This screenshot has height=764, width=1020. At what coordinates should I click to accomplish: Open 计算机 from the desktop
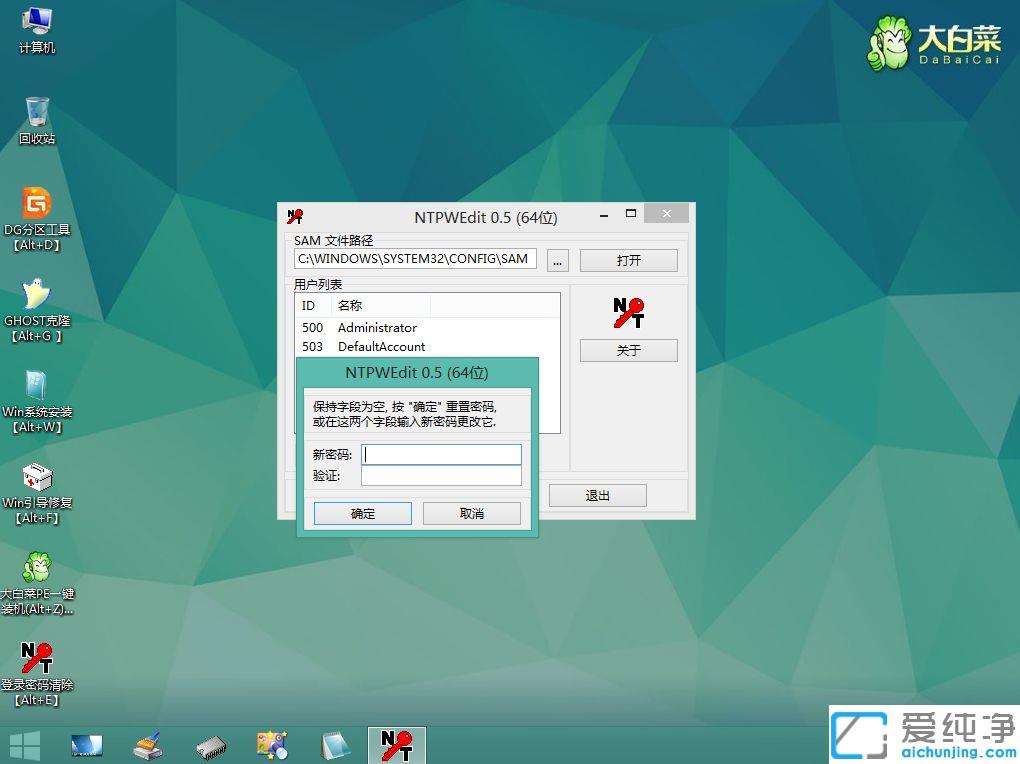pyautogui.click(x=37, y=20)
